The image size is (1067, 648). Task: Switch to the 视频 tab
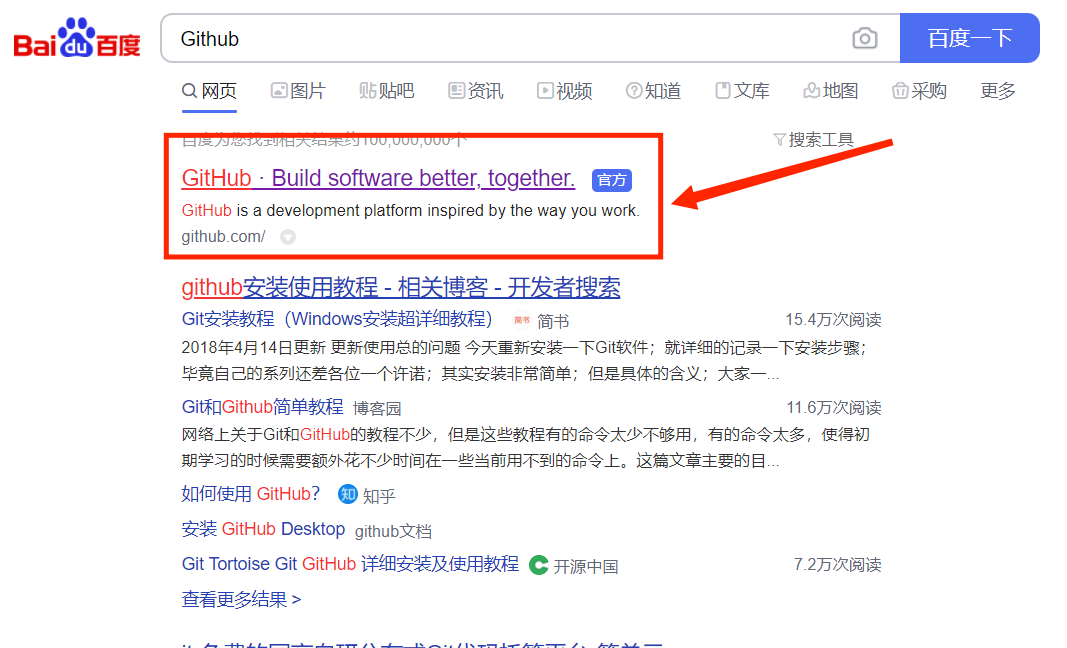tap(565, 90)
